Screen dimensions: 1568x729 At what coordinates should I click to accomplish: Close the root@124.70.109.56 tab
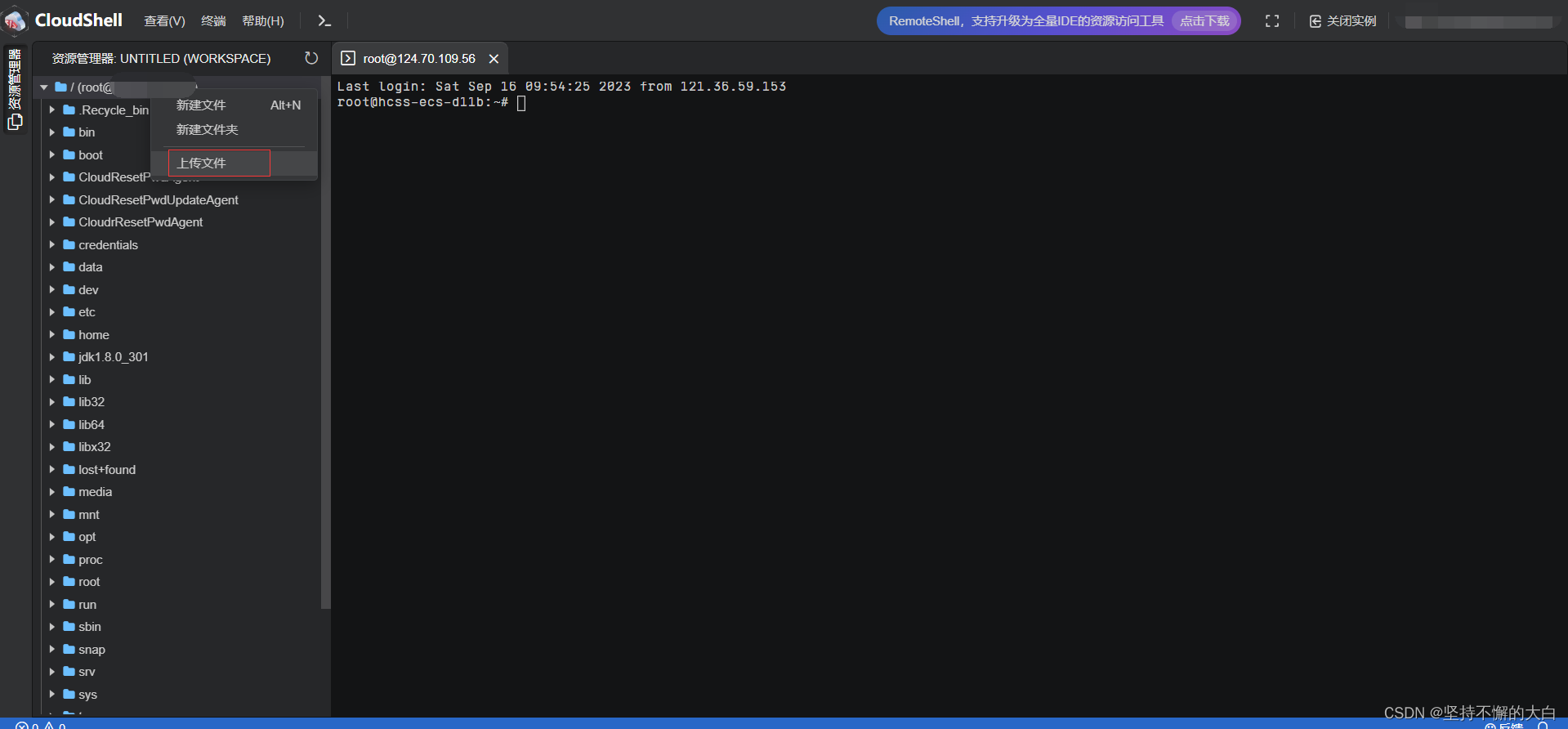(x=494, y=59)
